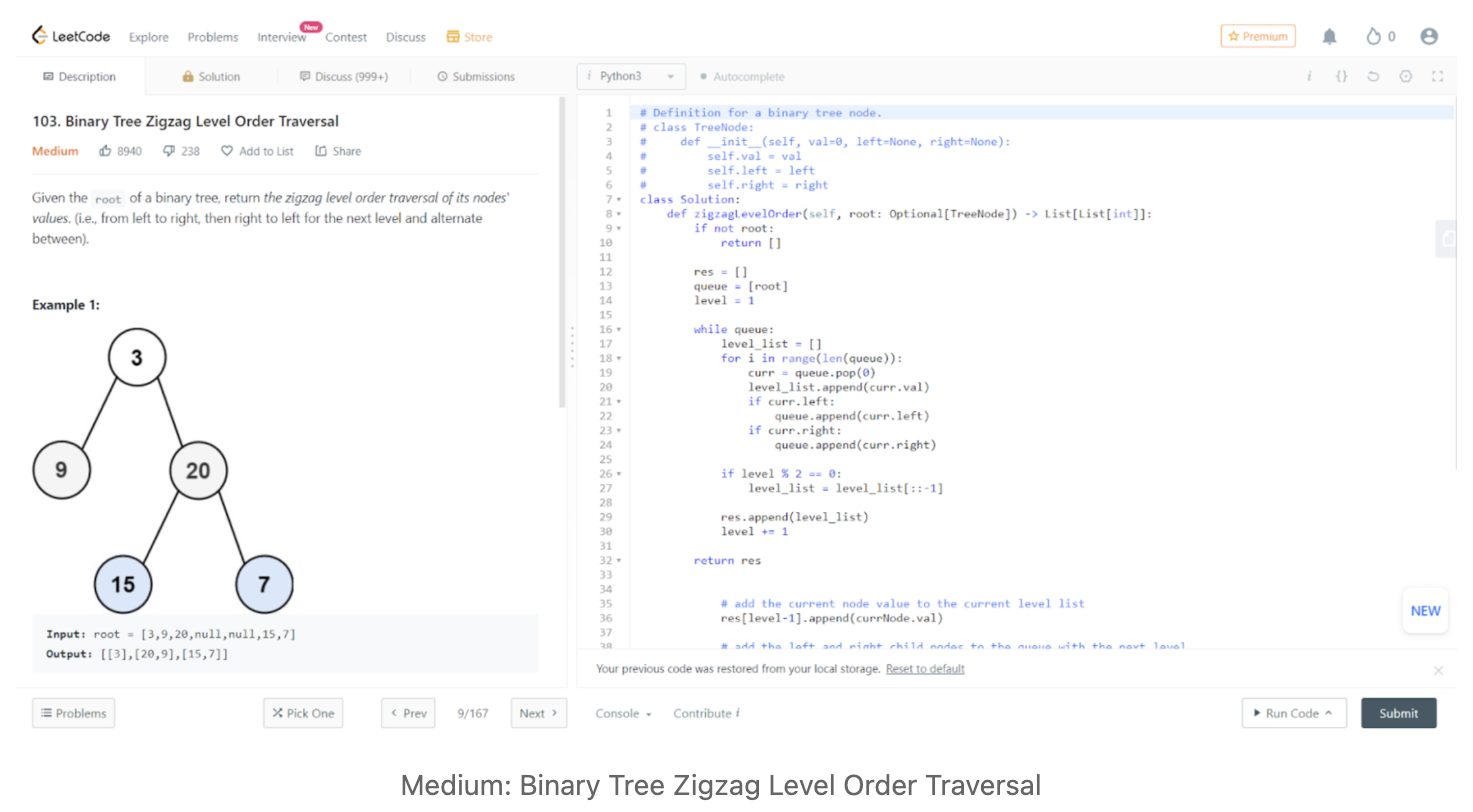This screenshot has width=1473, height=812.
Task: Enter fullscreen editor mode
Action: 1437,76
